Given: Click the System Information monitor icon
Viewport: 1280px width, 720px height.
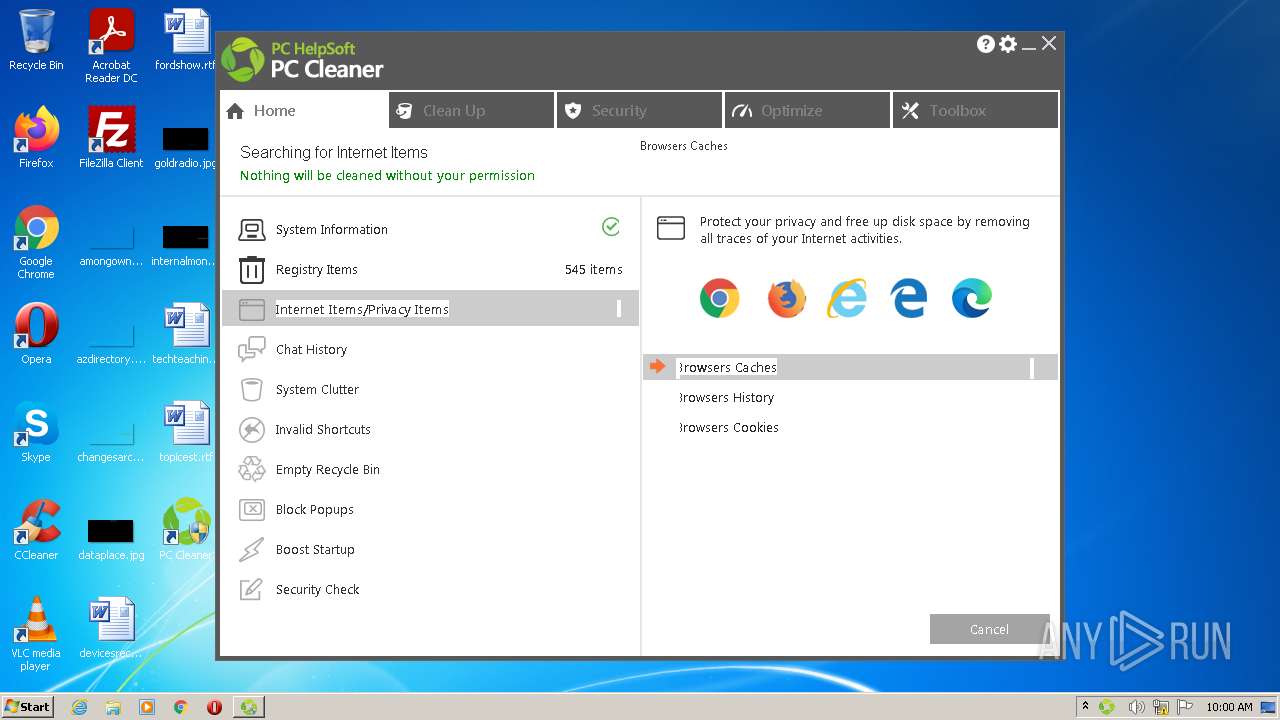Looking at the screenshot, I should [251, 230].
